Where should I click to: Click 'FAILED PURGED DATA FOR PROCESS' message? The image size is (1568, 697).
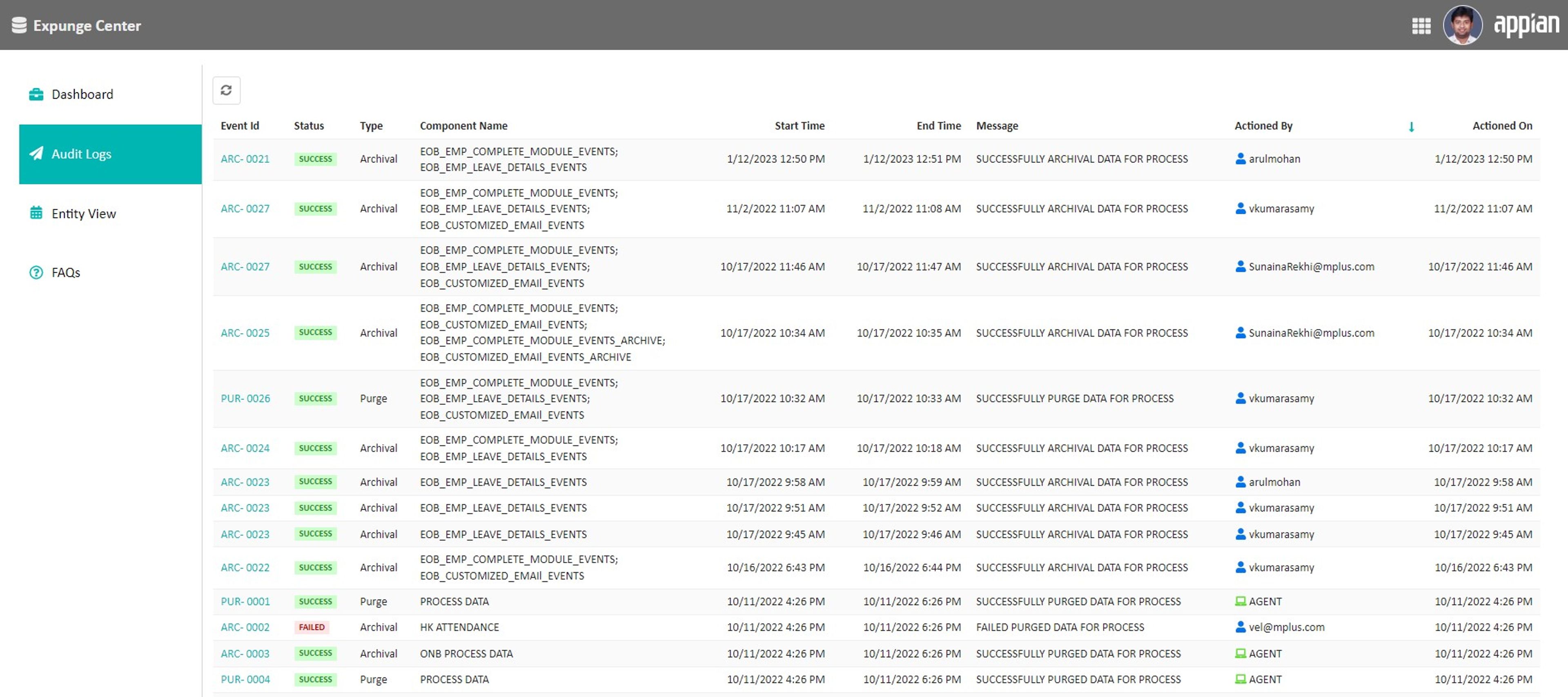click(x=1060, y=627)
